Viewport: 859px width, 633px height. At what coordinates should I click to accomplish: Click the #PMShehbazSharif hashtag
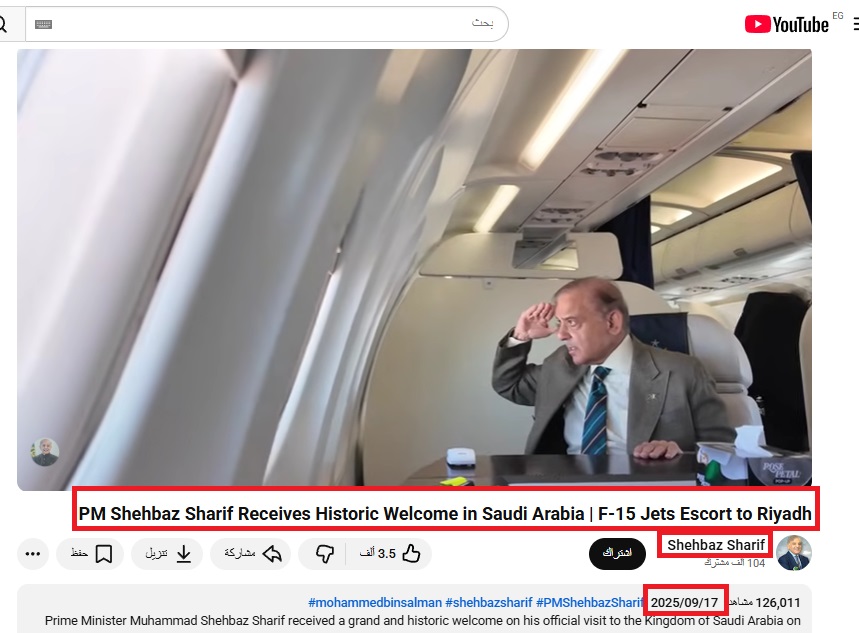(589, 602)
